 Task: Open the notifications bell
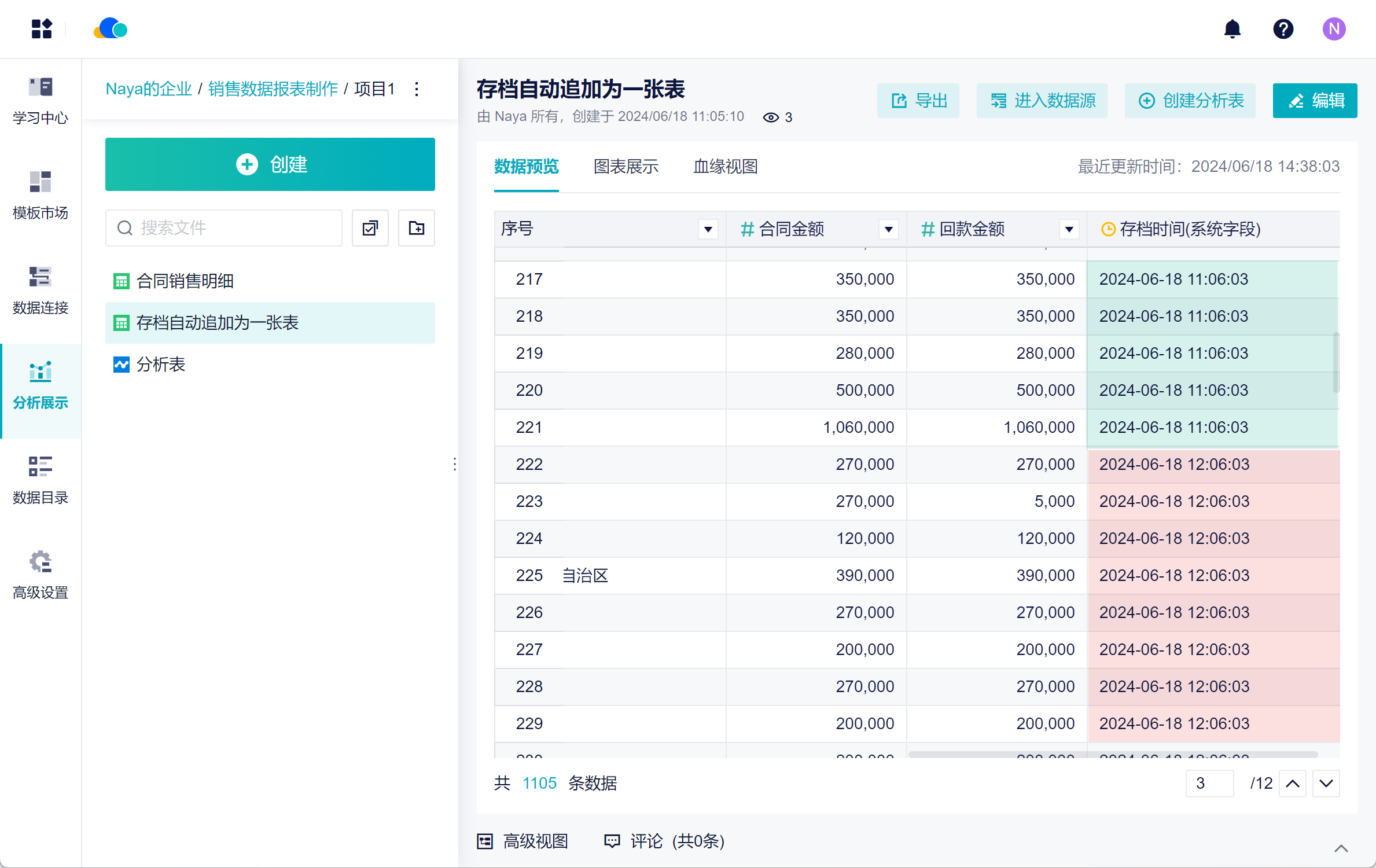point(1232,29)
